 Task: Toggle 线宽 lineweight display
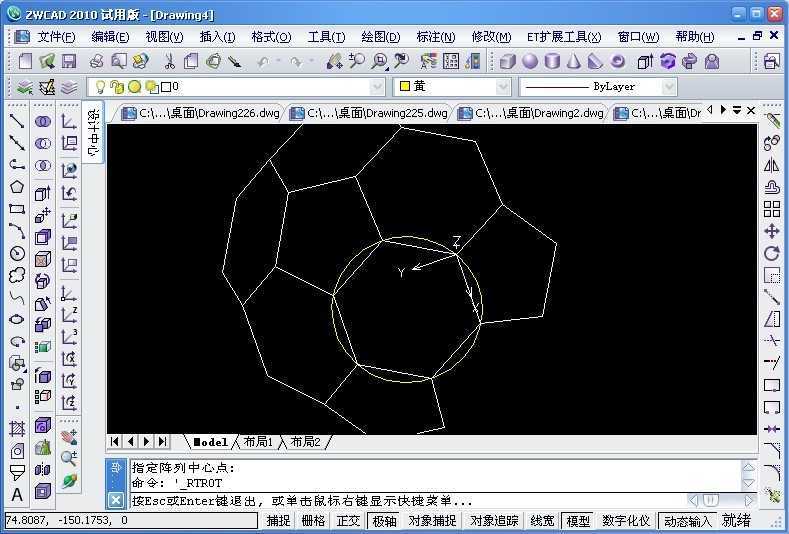[542, 520]
